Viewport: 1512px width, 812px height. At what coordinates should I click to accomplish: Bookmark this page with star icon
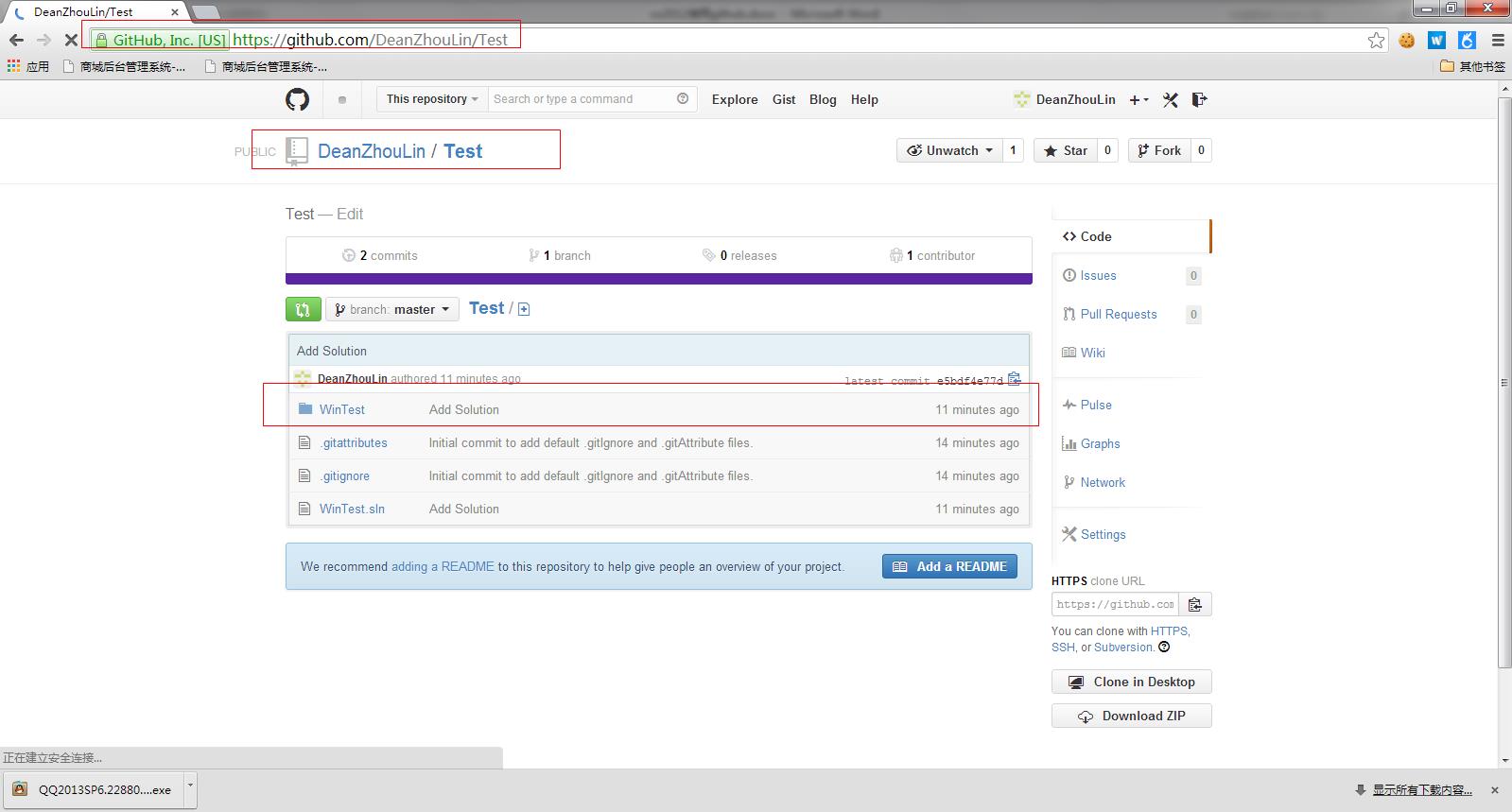[x=1376, y=40]
